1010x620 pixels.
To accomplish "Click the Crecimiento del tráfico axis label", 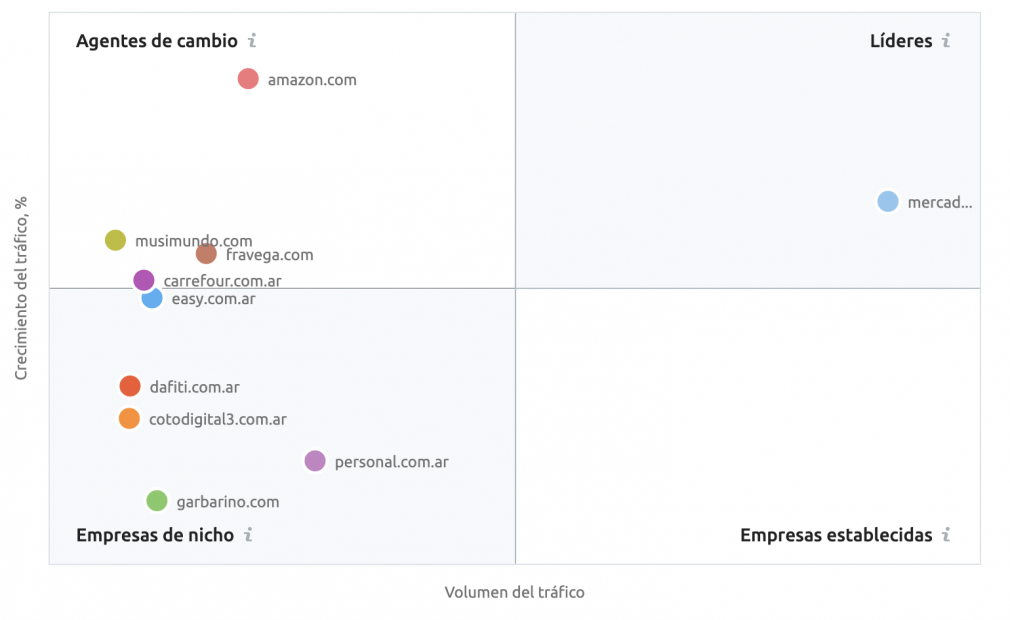I will click(x=21, y=288).
